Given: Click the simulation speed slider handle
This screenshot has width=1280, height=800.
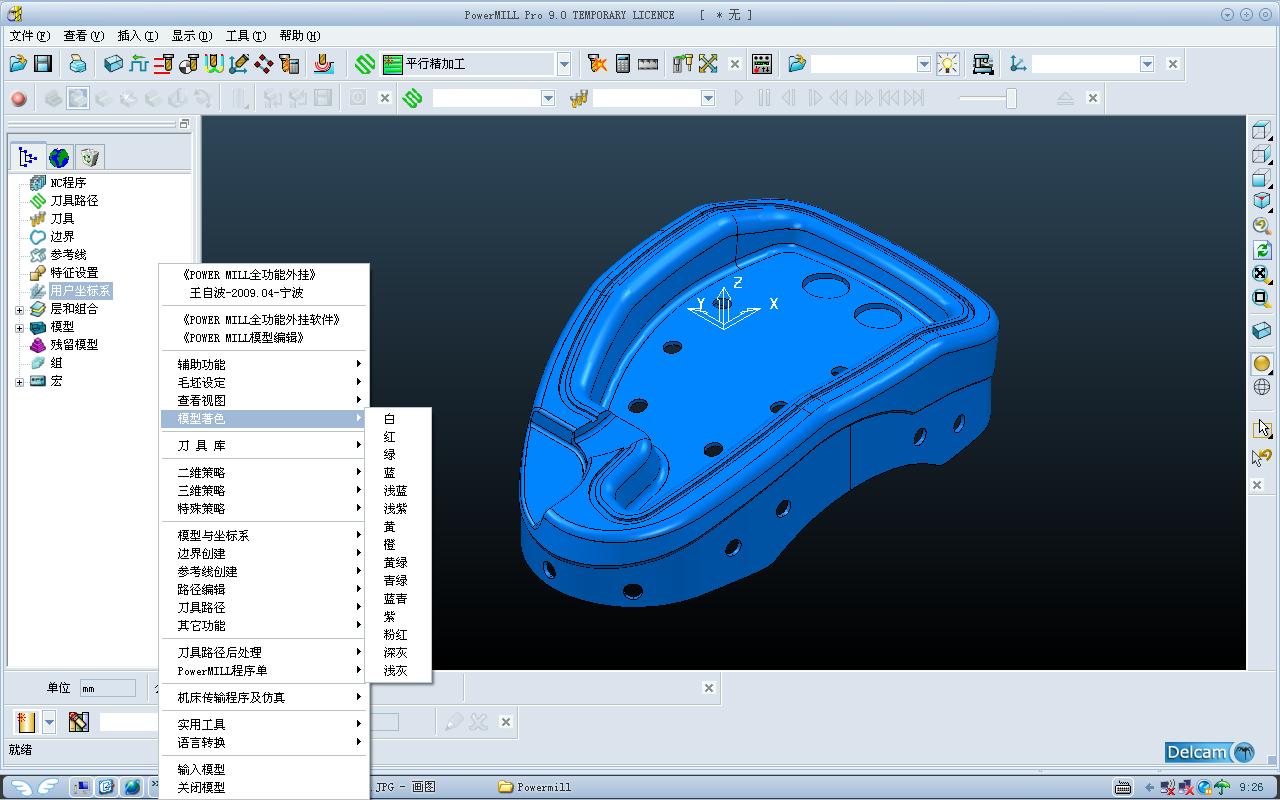Looking at the screenshot, I should (x=1011, y=98).
